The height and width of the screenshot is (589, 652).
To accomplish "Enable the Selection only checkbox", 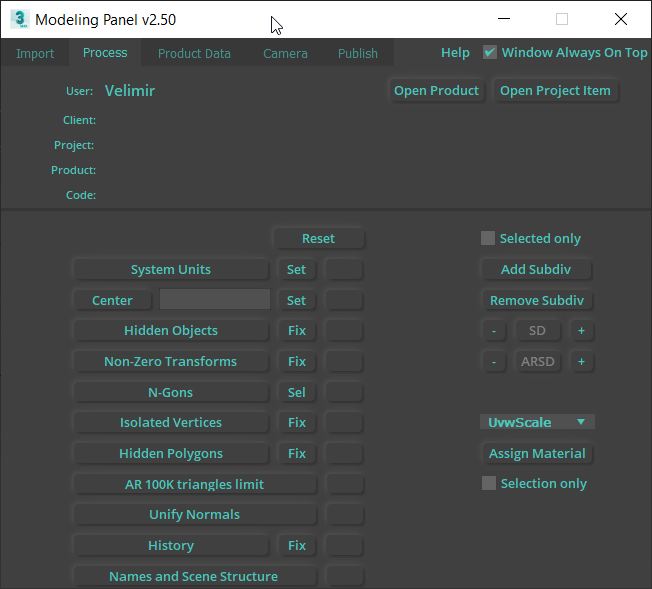I will 489,483.
